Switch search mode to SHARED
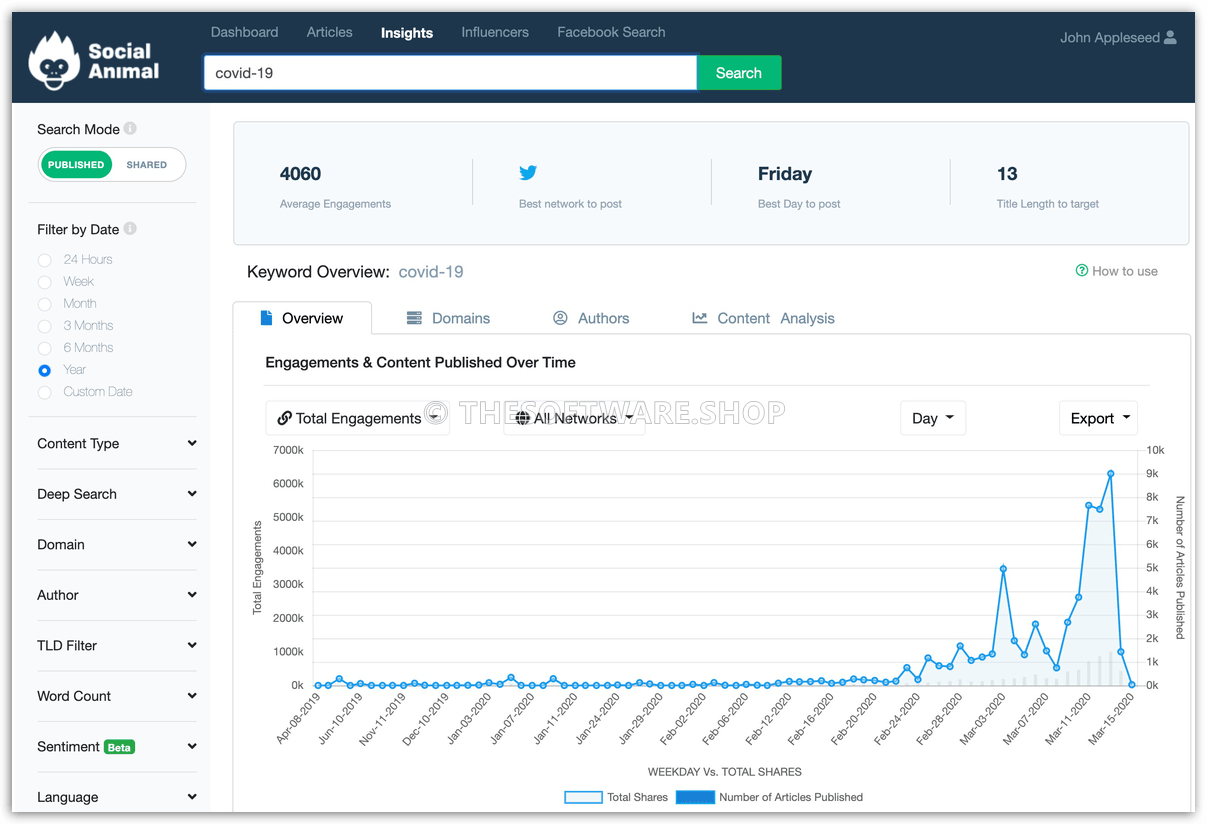The width and height of the screenshot is (1207, 824). point(146,165)
